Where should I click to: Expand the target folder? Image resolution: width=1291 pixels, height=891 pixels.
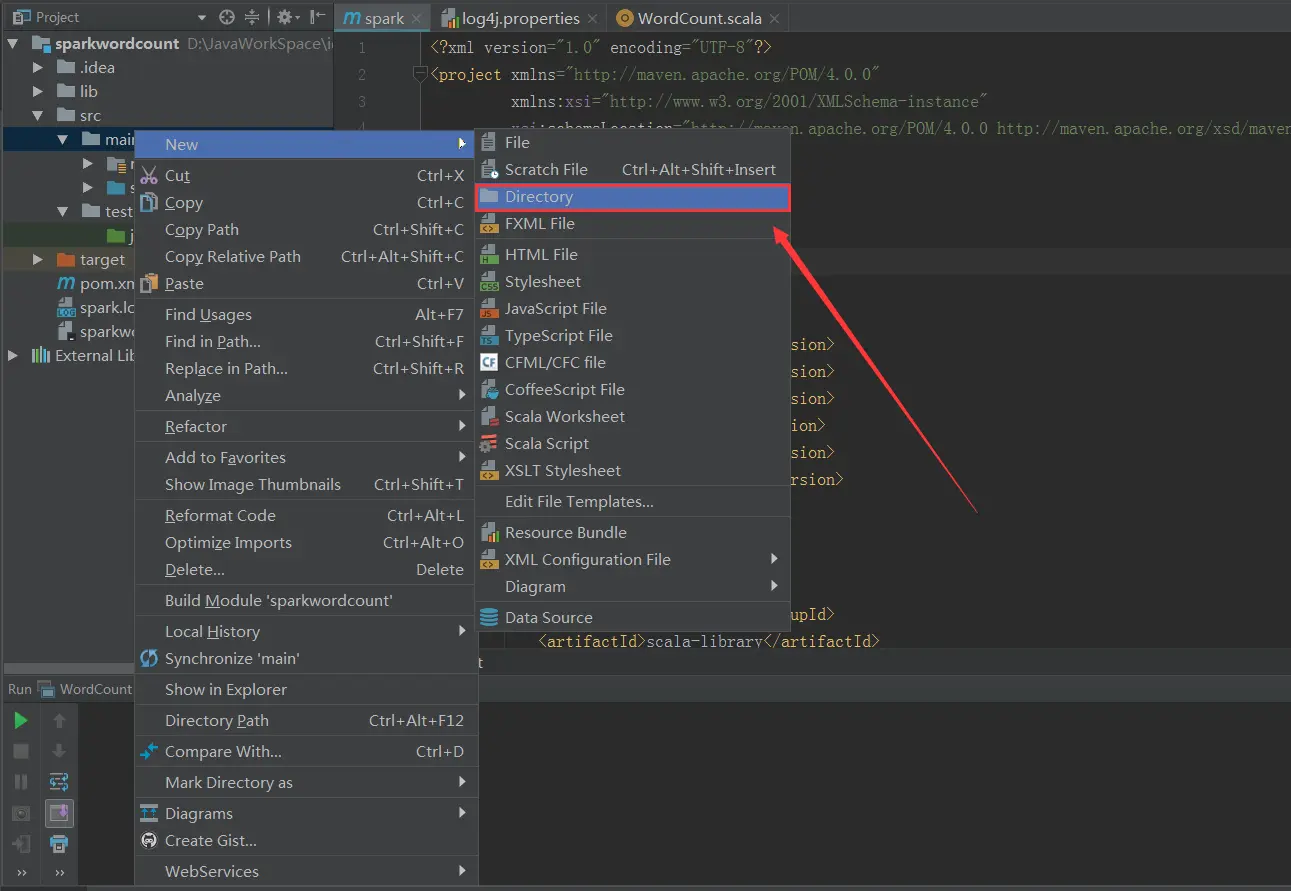pos(38,259)
